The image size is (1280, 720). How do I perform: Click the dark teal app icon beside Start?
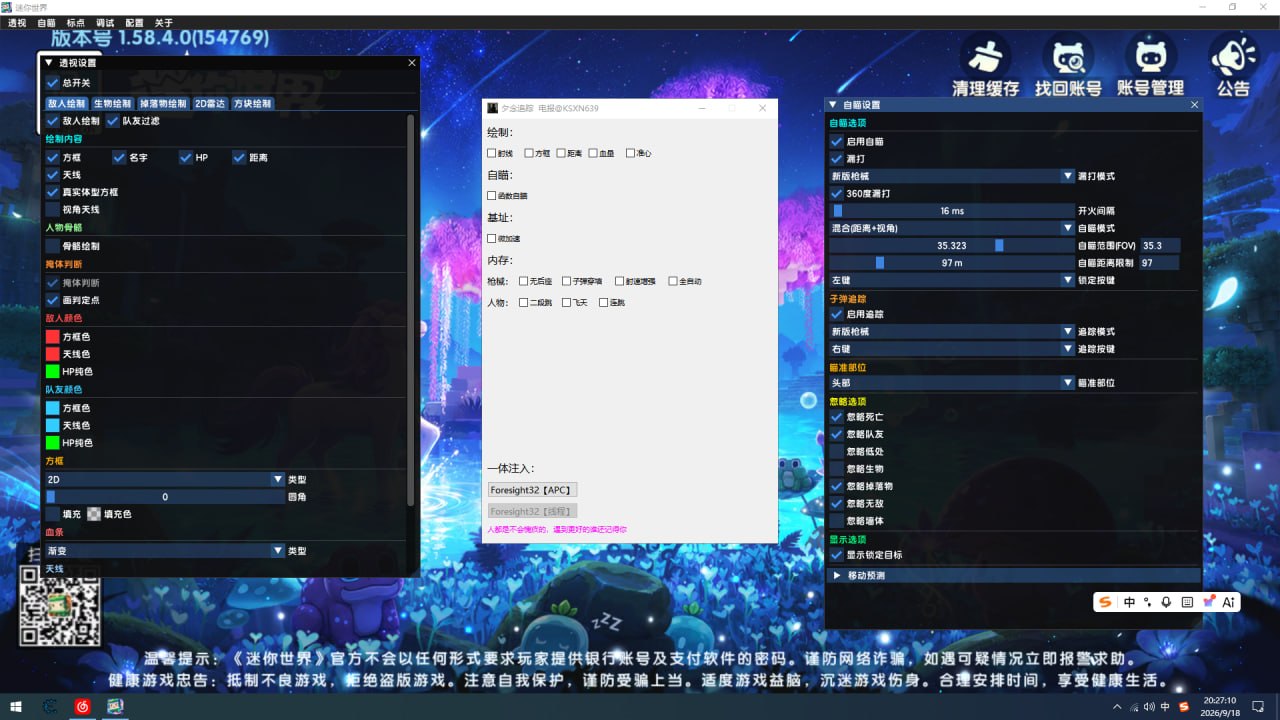pyautogui.click(x=50, y=706)
